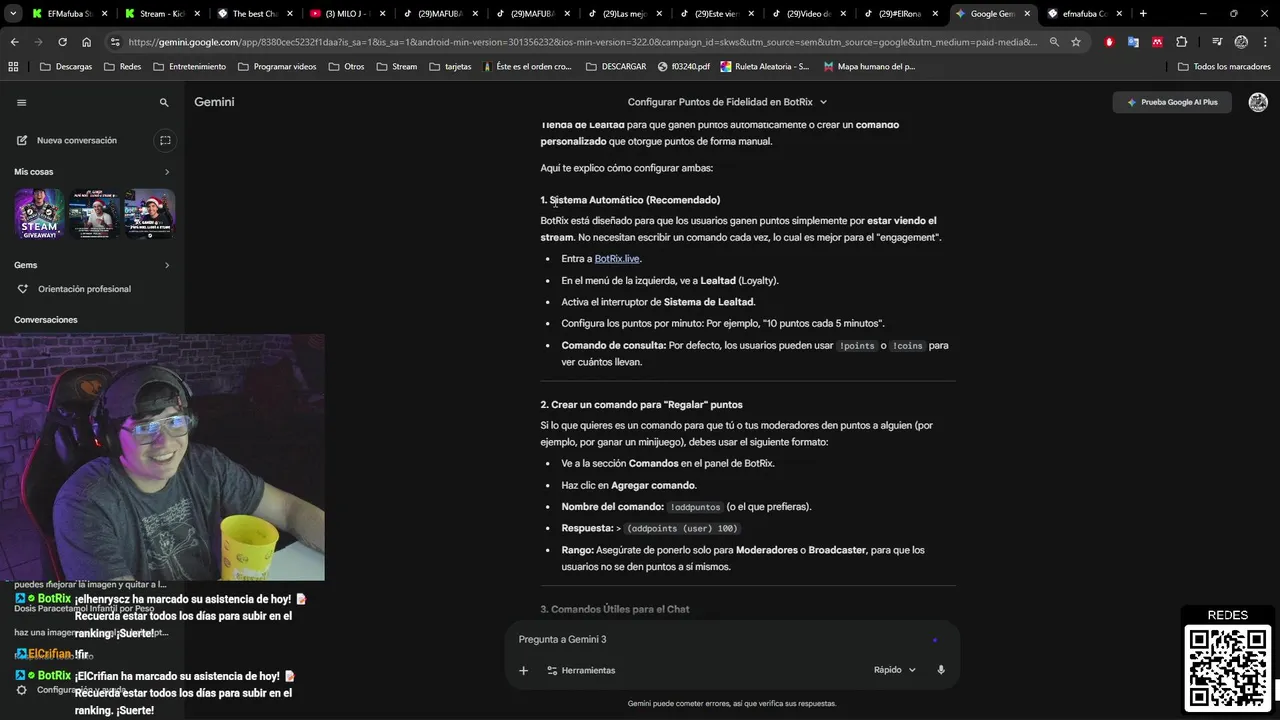Open the Rápido model selector dropdown

click(x=895, y=670)
